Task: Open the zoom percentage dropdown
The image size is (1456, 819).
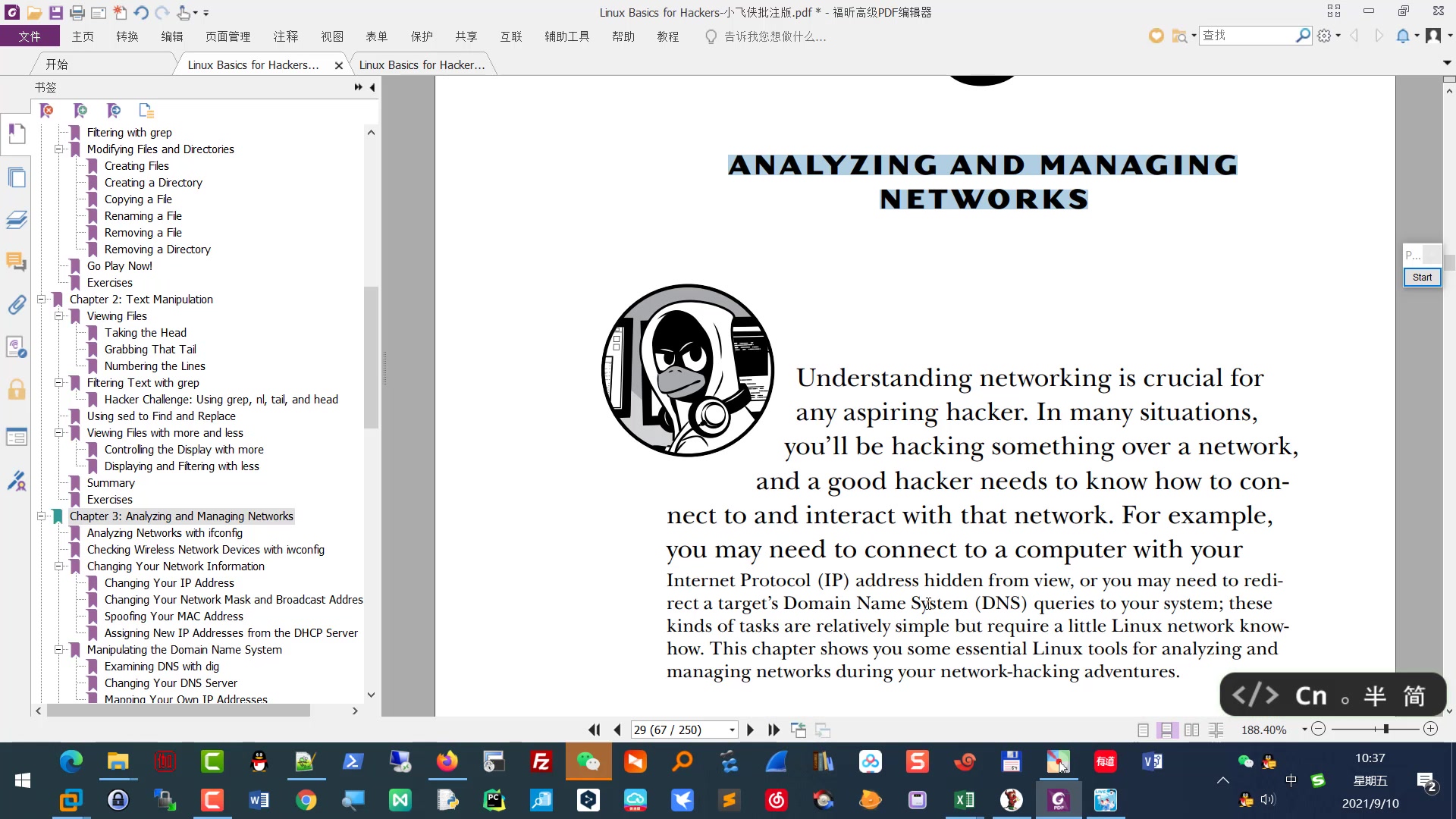Action: (1304, 730)
